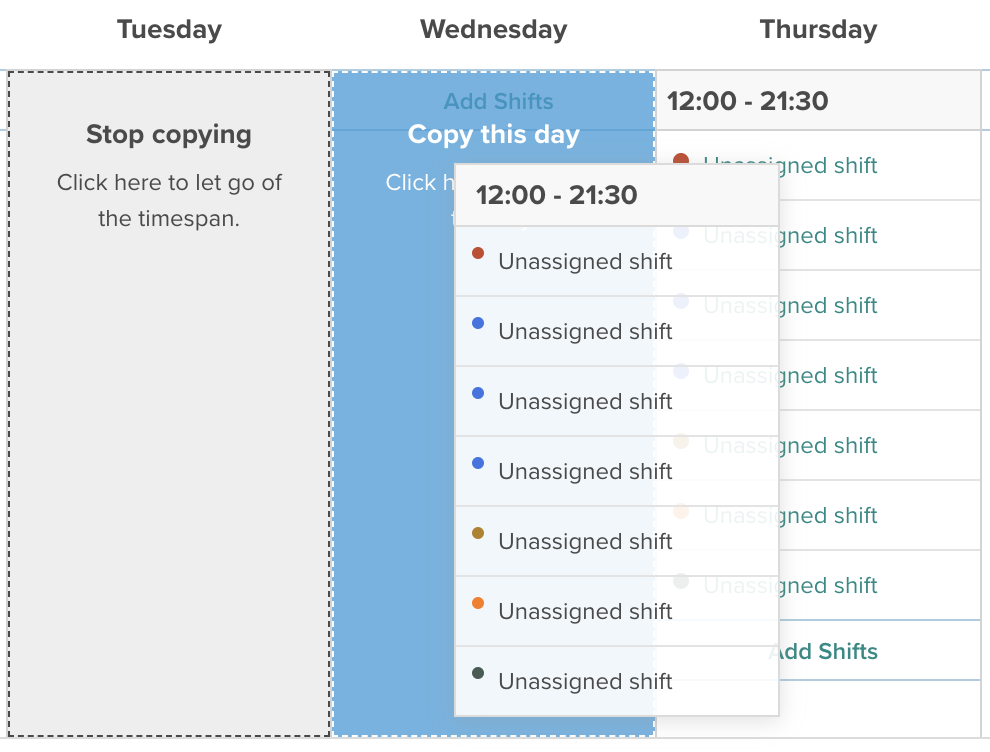Image resolution: width=990 pixels, height=752 pixels.
Task: Click the red dot on Thursday's first shift
Action: [682, 160]
